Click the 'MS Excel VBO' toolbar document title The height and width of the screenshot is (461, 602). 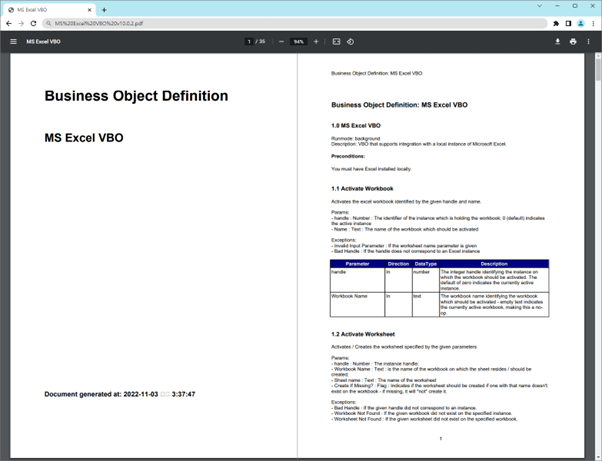click(x=43, y=41)
